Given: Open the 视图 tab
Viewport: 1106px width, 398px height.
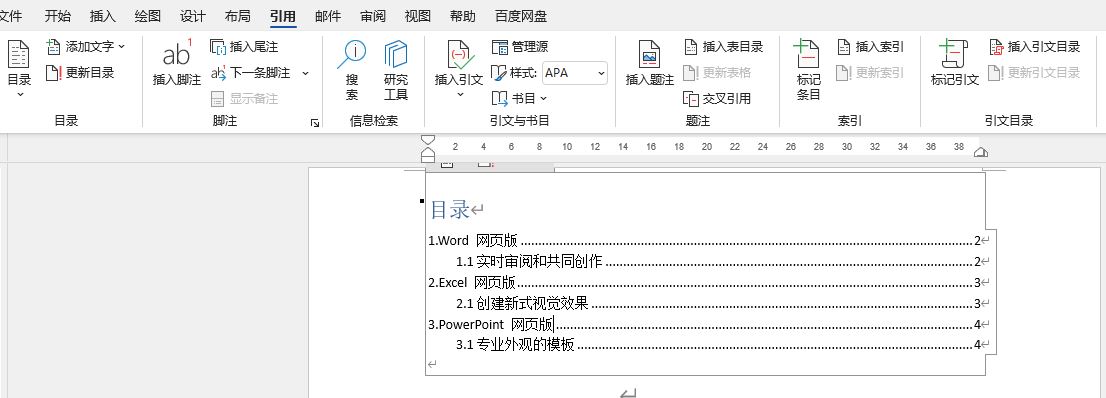Looking at the screenshot, I should [418, 16].
